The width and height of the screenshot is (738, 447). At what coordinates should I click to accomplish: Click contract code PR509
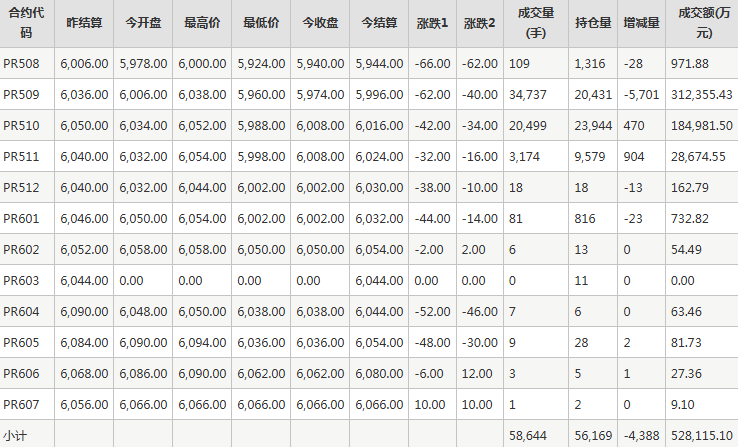coord(21,95)
